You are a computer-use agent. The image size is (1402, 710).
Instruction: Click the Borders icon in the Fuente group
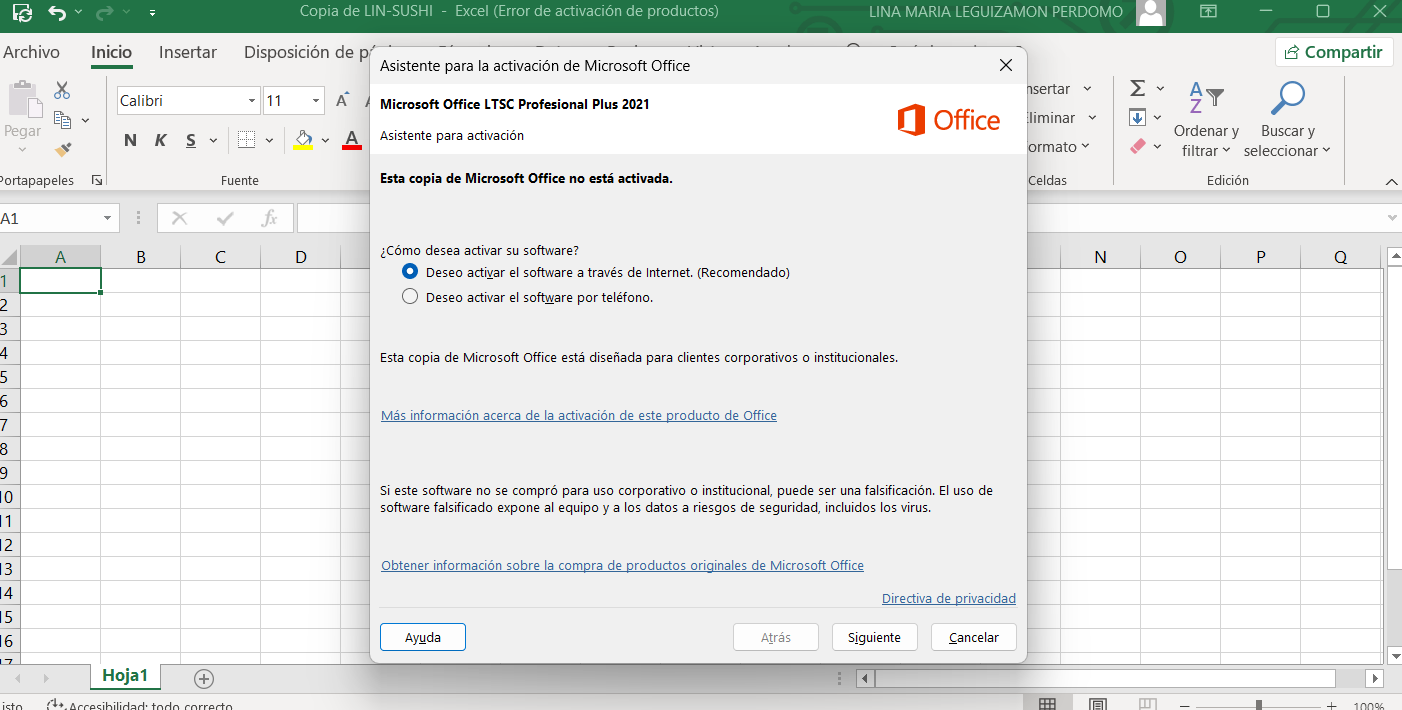[x=246, y=140]
